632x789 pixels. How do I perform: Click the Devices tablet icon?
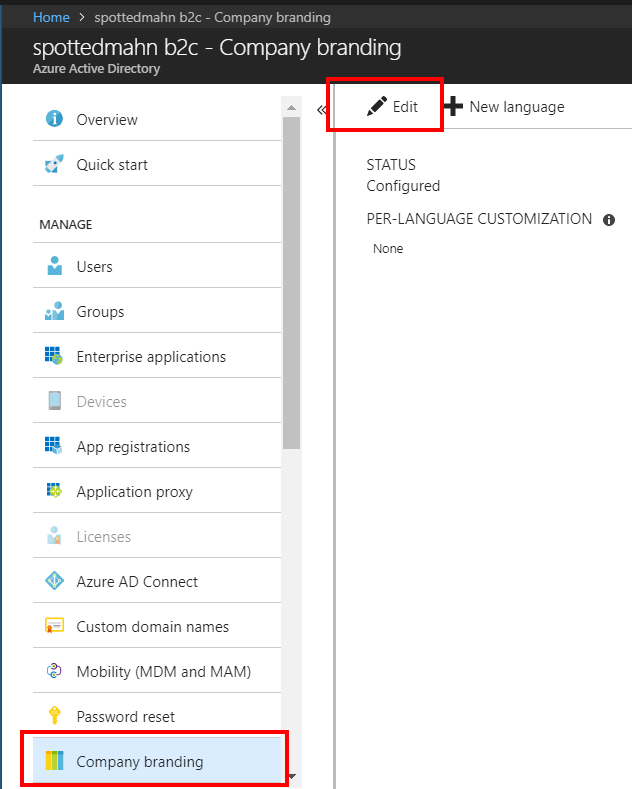[x=54, y=401]
